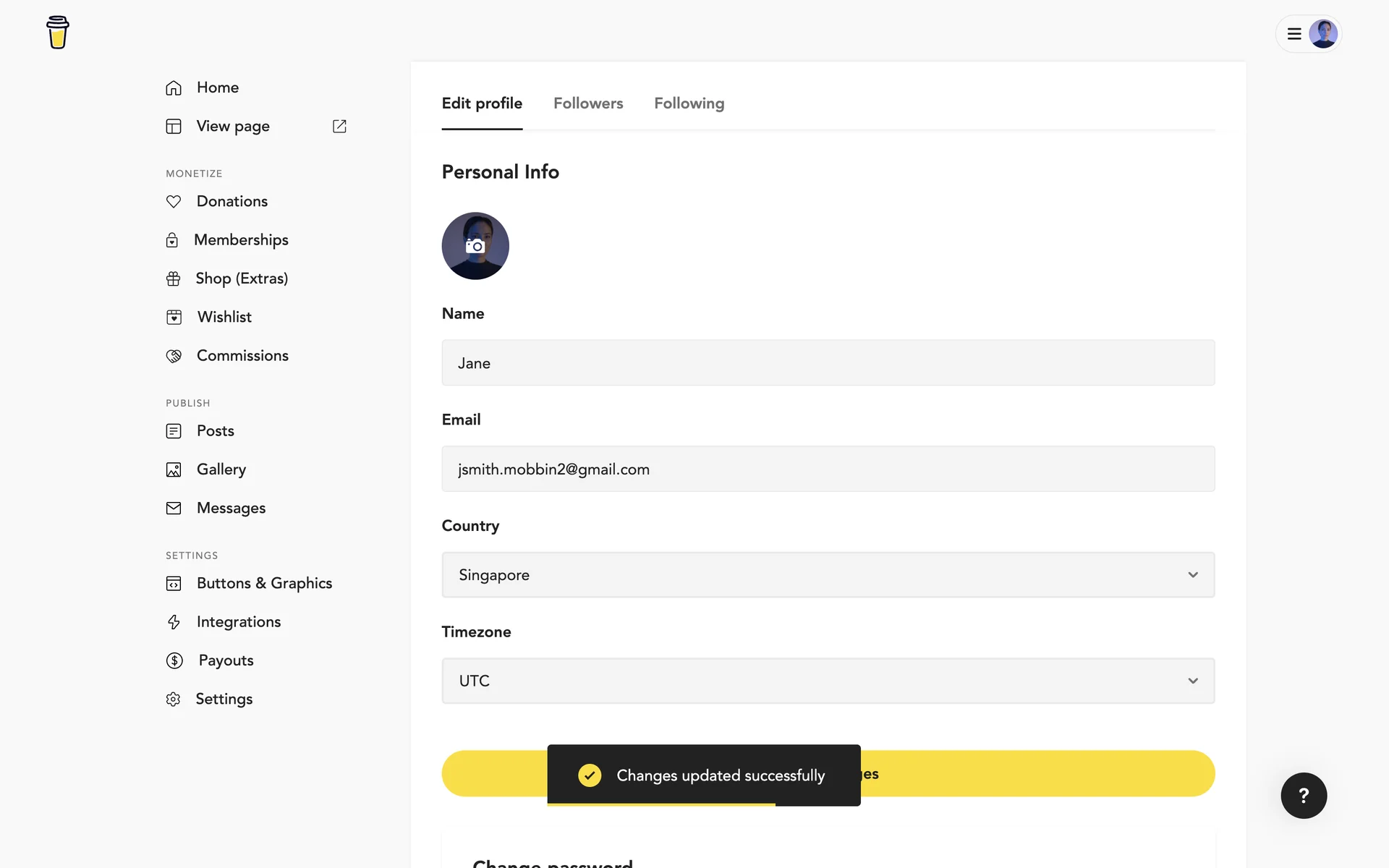Click the Payouts dollar icon
This screenshot has width=1389, height=868.
pos(174,660)
